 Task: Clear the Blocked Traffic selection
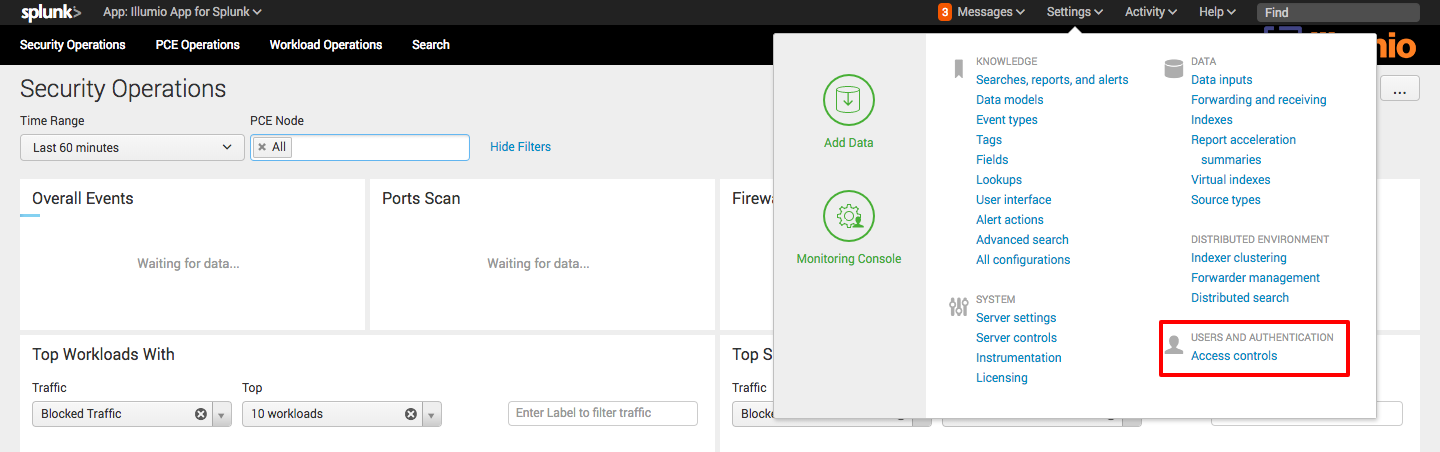201,414
